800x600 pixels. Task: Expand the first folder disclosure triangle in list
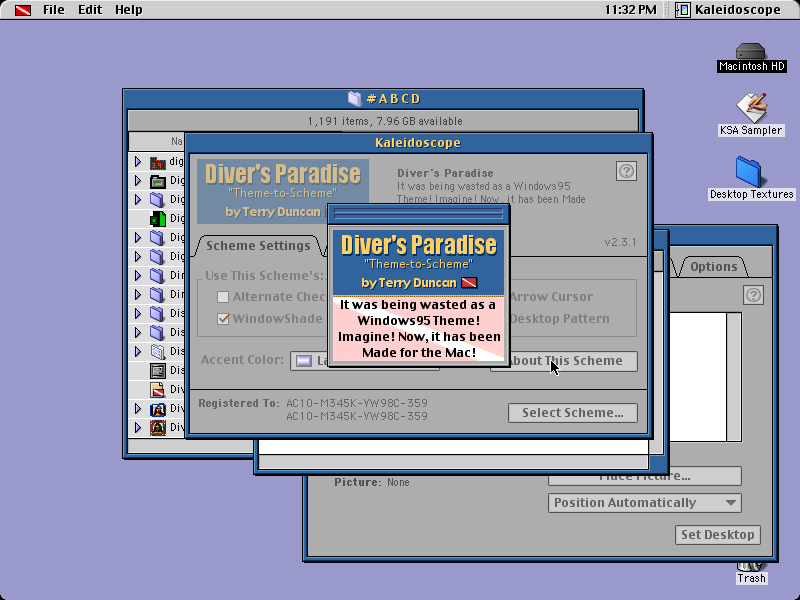[138, 162]
